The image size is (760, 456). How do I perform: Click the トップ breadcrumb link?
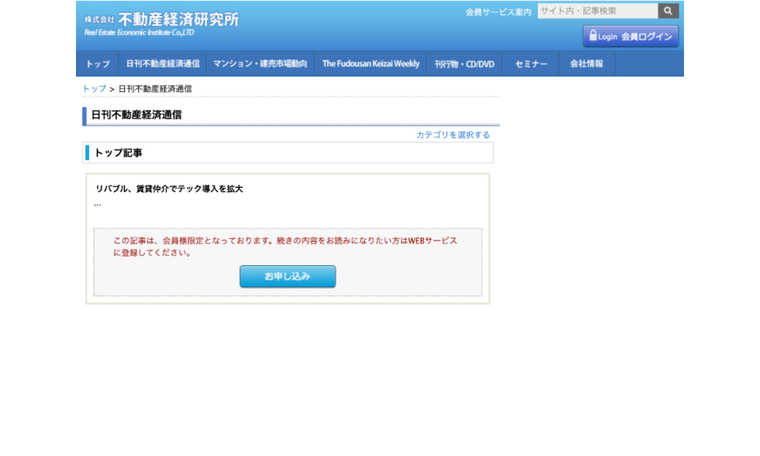94,89
